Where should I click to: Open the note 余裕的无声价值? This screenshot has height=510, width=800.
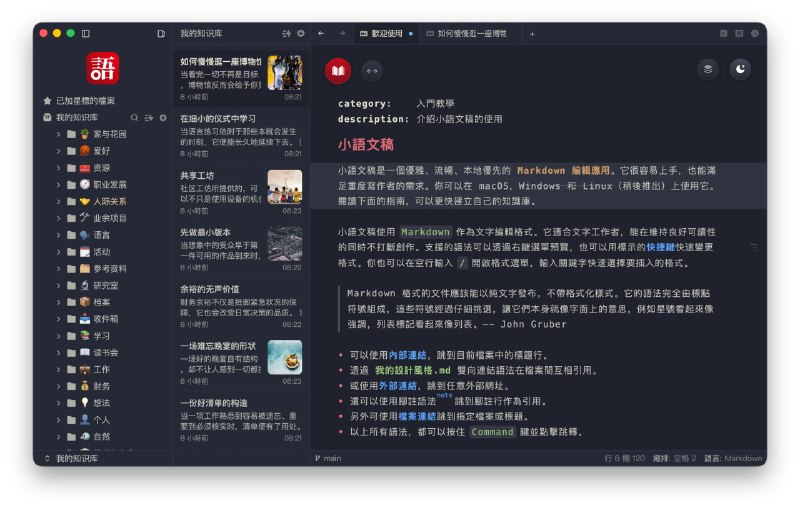click(x=241, y=306)
